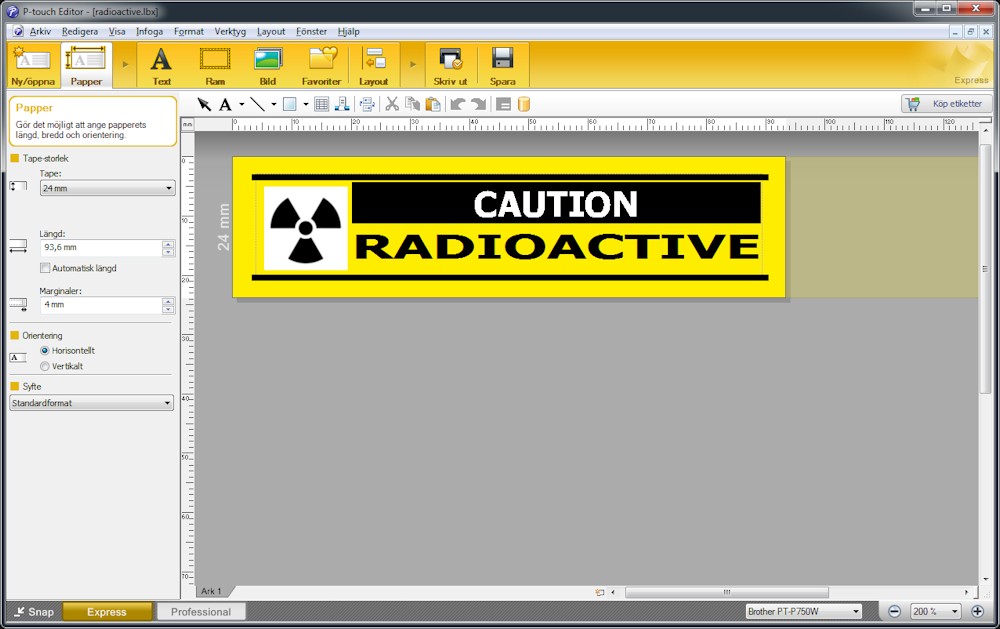The image size is (1000, 629).
Task: Expand the Syfte Standardformat dropdown
Action: click(x=91, y=403)
